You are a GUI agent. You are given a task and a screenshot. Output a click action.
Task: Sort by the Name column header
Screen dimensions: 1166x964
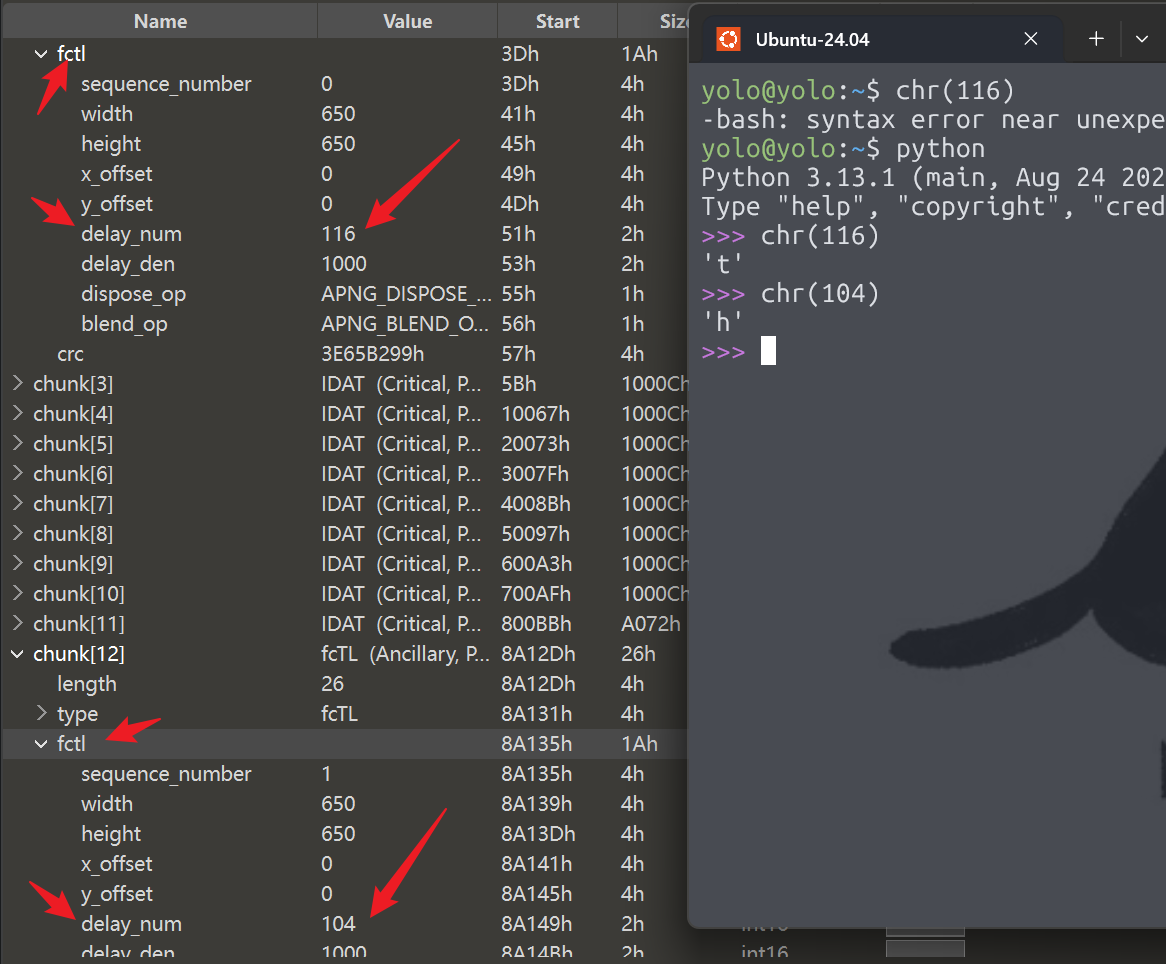(x=160, y=21)
